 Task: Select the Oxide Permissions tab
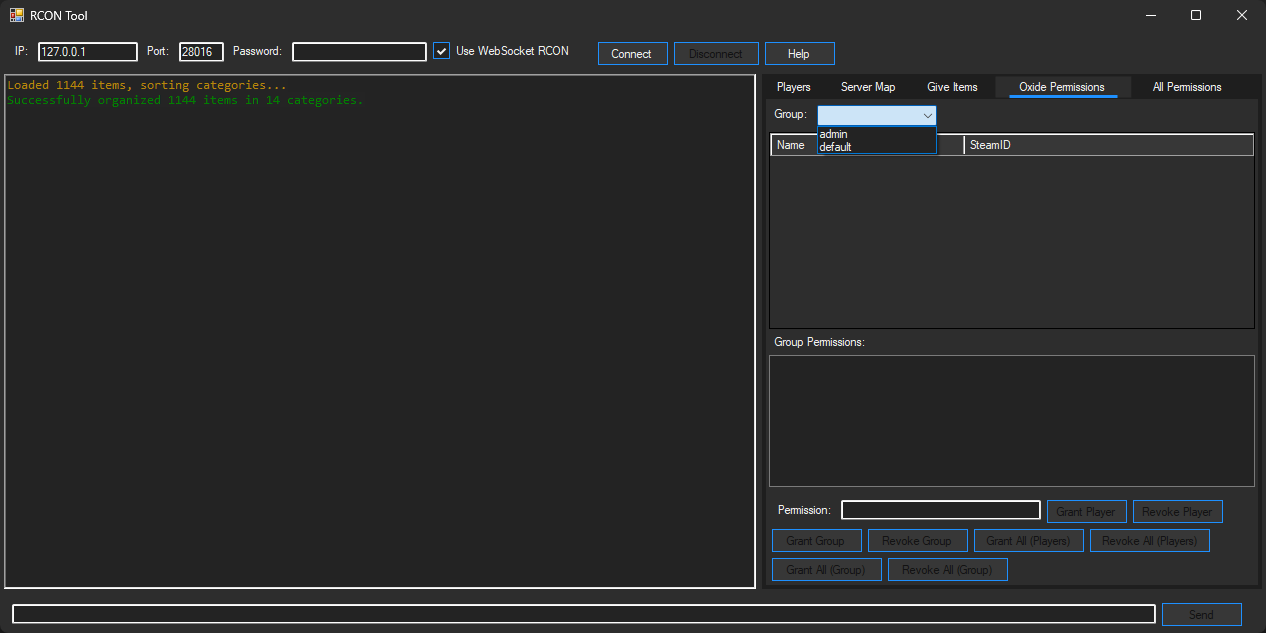pos(1061,87)
